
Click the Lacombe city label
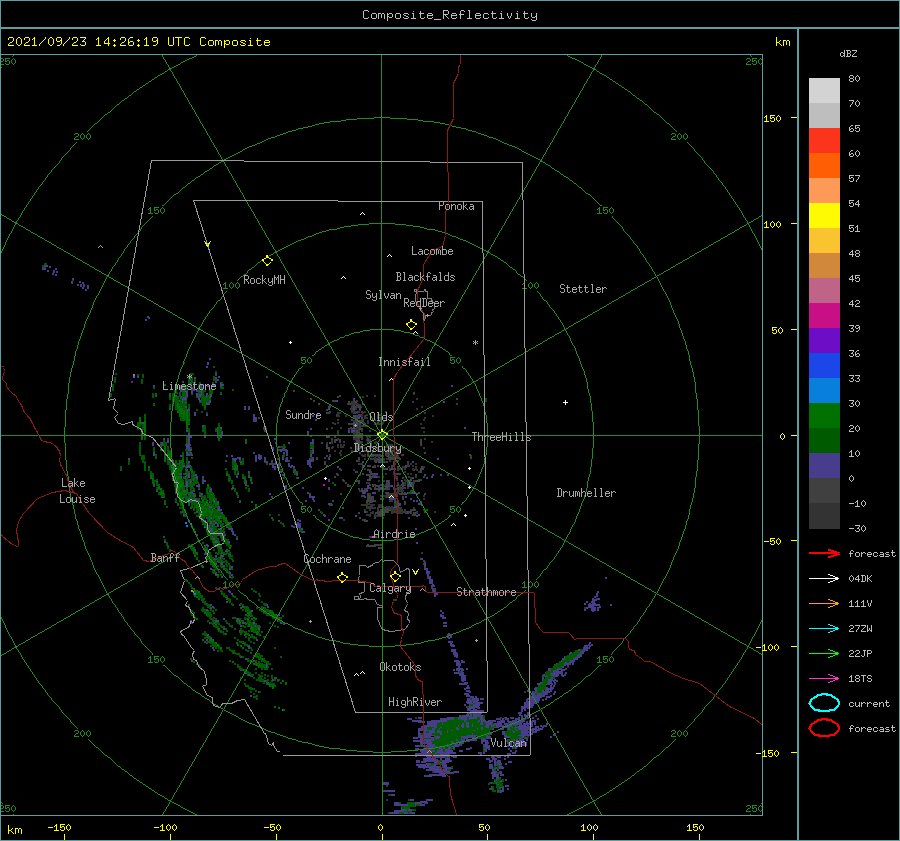(432, 251)
